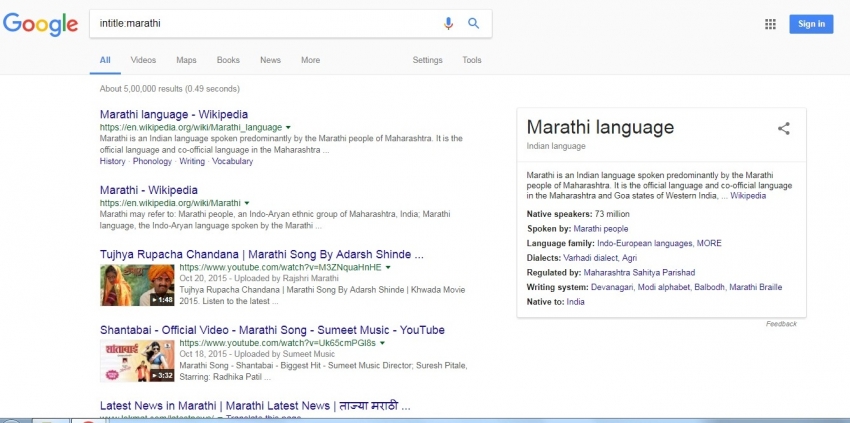This screenshot has width=850, height=423.
Task: Open search Tools options
Action: [472, 60]
